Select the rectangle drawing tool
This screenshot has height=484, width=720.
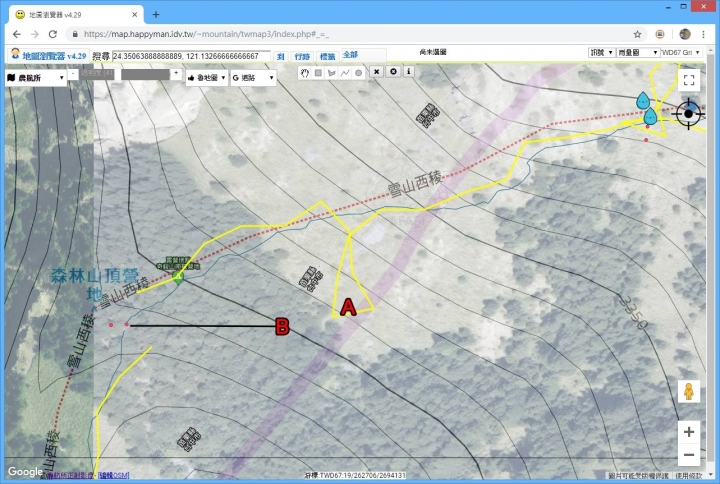[318, 73]
